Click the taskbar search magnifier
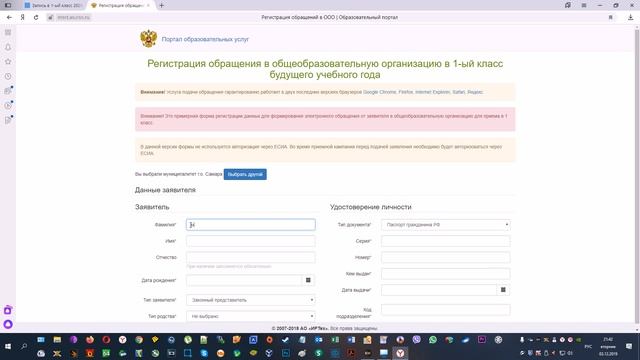 [x=24, y=346]
